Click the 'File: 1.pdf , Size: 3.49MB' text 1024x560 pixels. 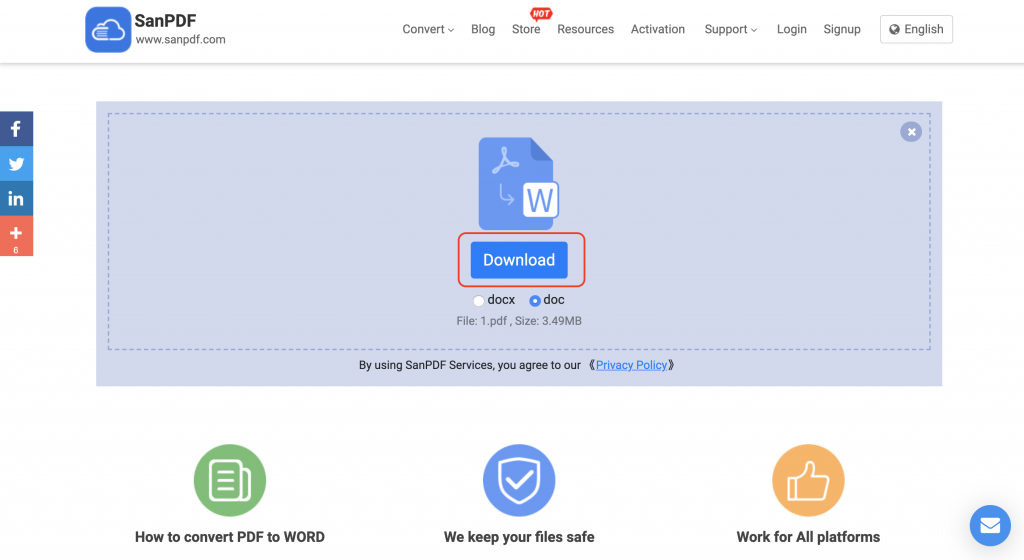pos(519,321)
